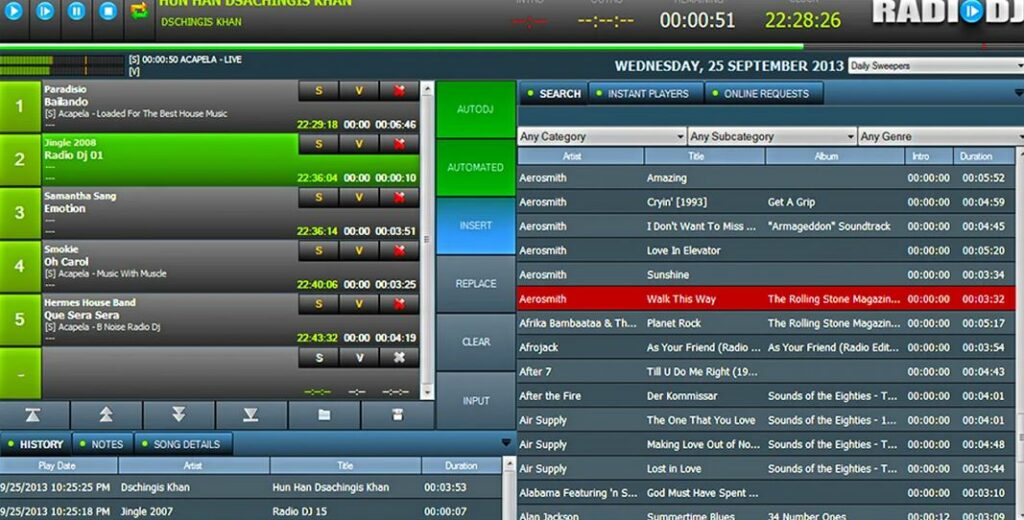Switch to the History tab
Screen dimensions: 1024x520
35,444
